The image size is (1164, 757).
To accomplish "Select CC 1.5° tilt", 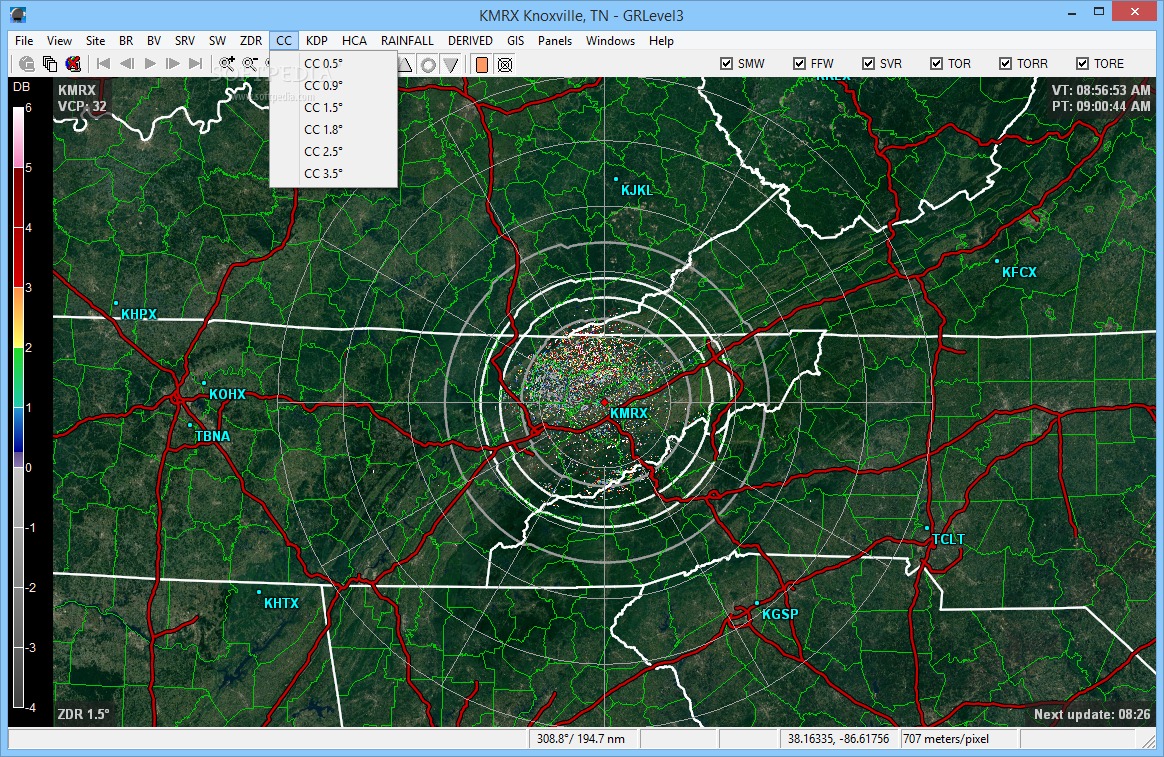I will point(333,108).
